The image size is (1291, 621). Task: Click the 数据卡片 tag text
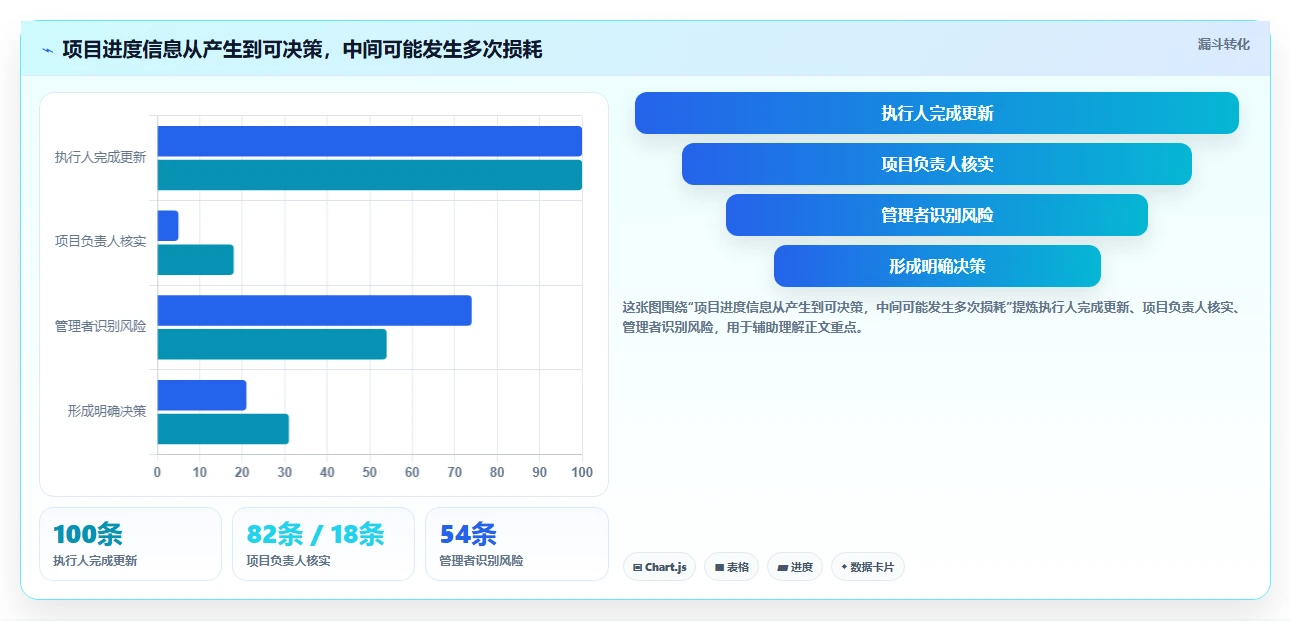pos(872,567)
